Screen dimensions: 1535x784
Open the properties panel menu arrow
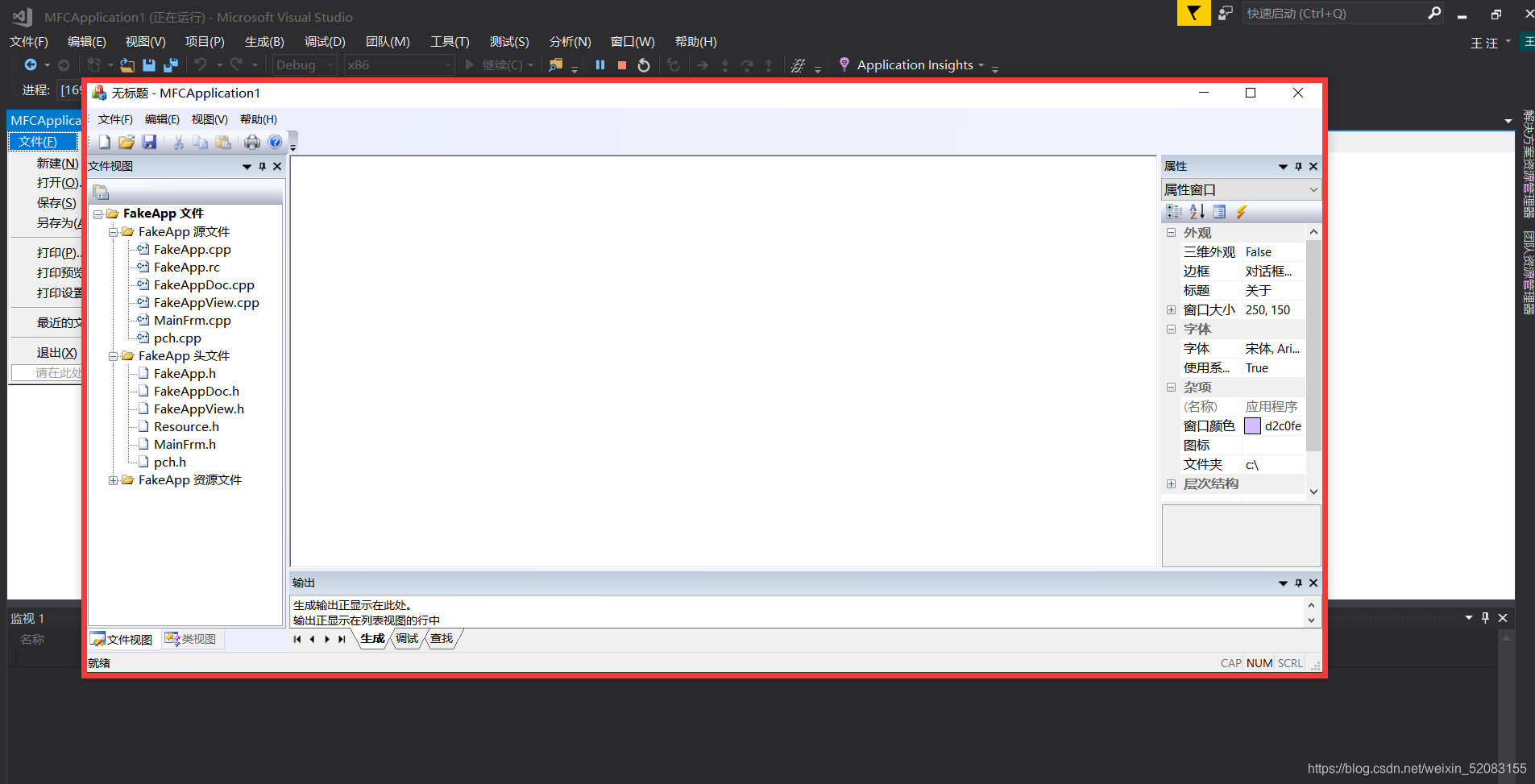click(x=1283, y=167)
